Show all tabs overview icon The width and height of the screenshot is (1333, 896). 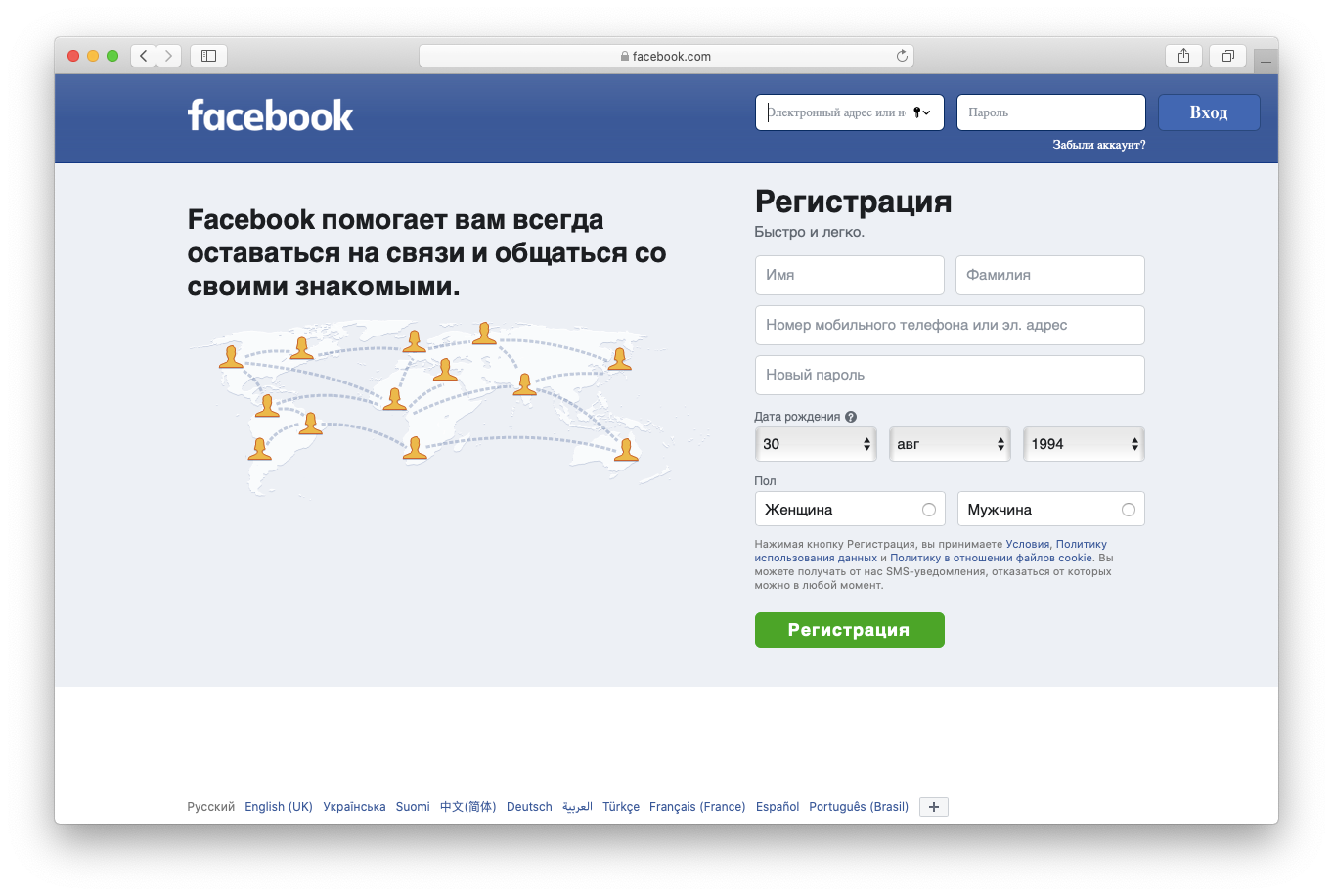pos(1227,56)
